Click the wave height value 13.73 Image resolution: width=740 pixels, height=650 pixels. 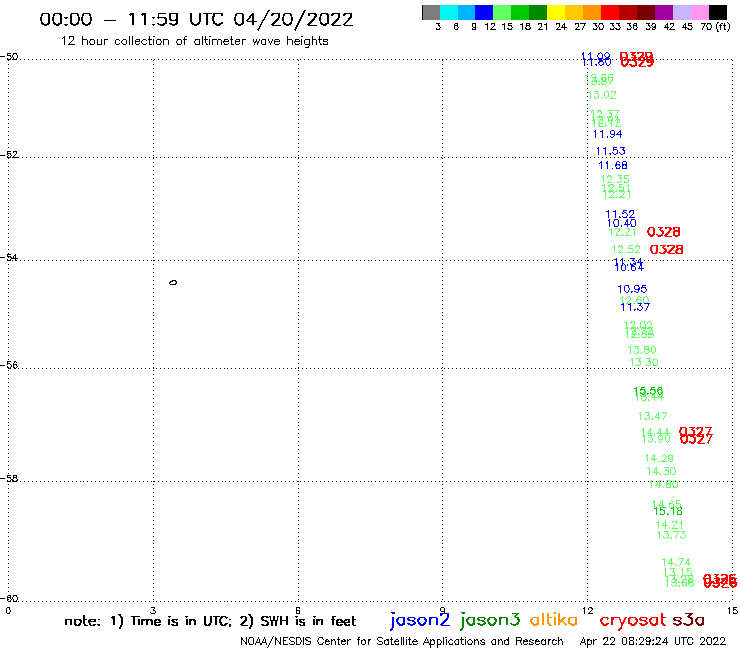point(672,535)
